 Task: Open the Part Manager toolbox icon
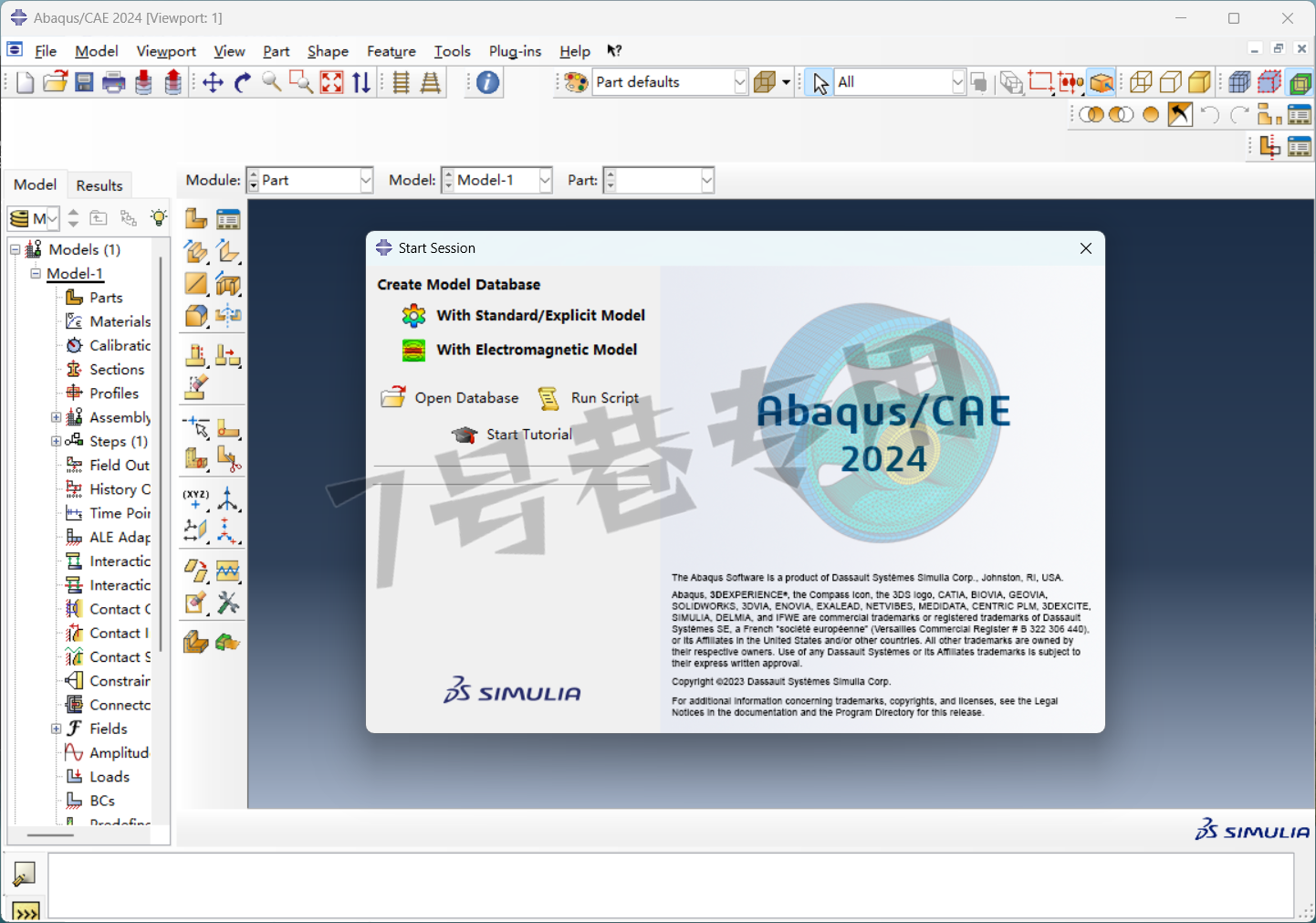(228, 218)
